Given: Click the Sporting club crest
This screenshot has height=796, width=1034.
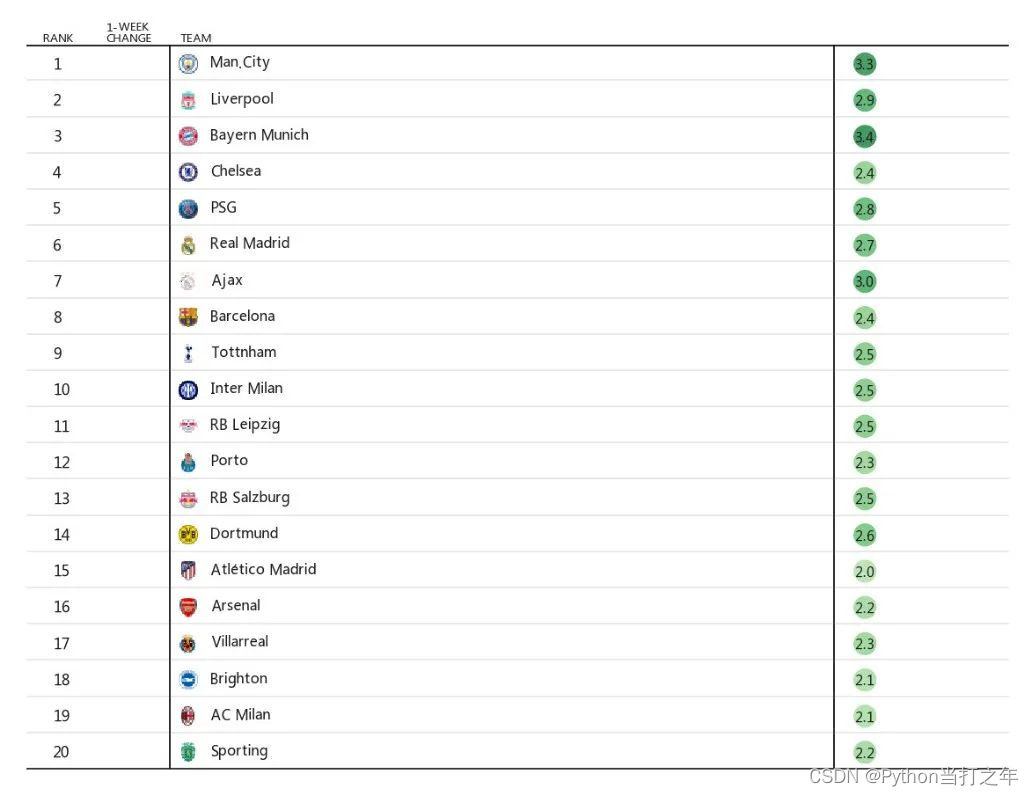Looking at the screenshot, I should [188, 752].
